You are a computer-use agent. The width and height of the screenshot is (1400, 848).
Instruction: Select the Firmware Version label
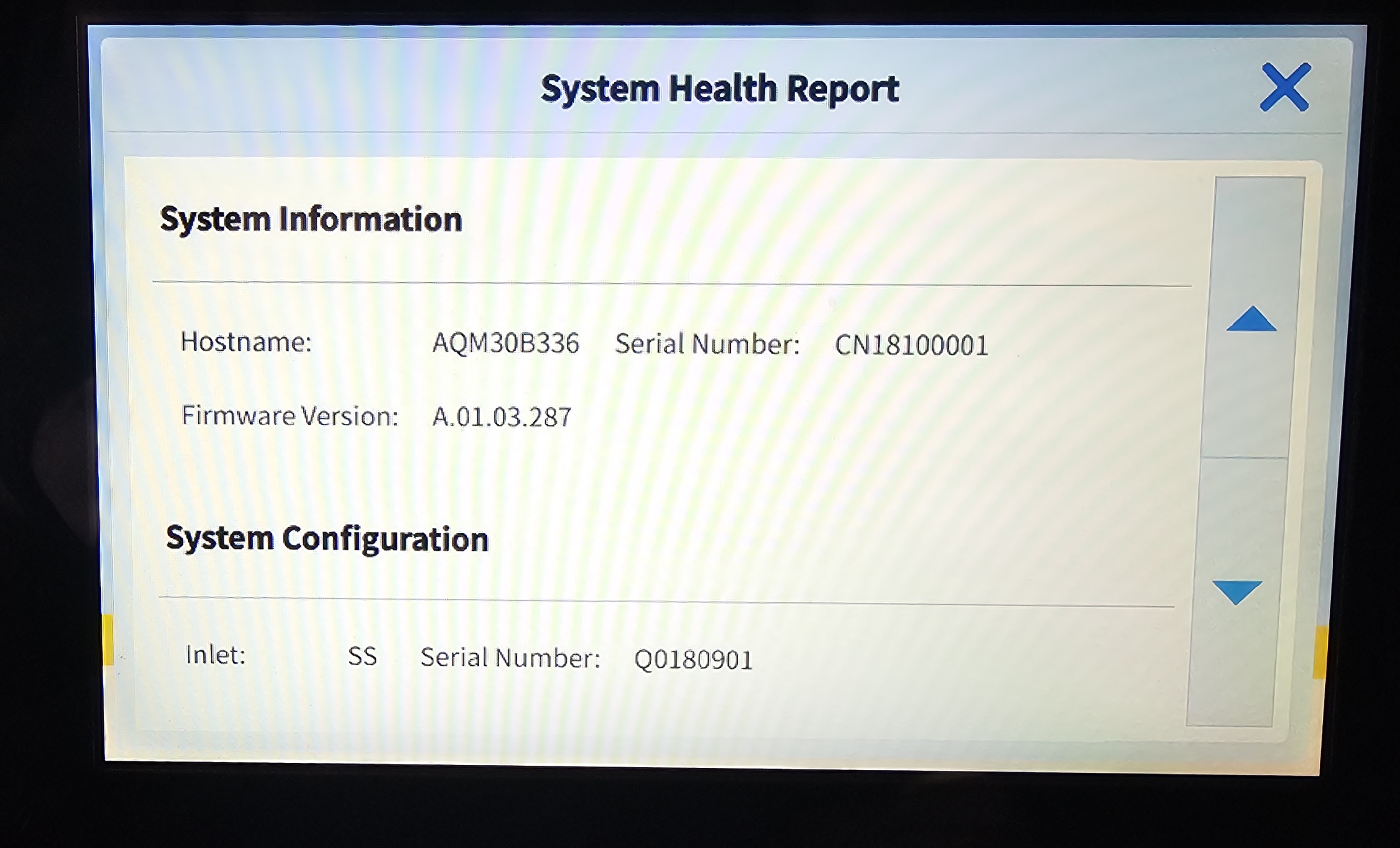click(x=290, y=416)
